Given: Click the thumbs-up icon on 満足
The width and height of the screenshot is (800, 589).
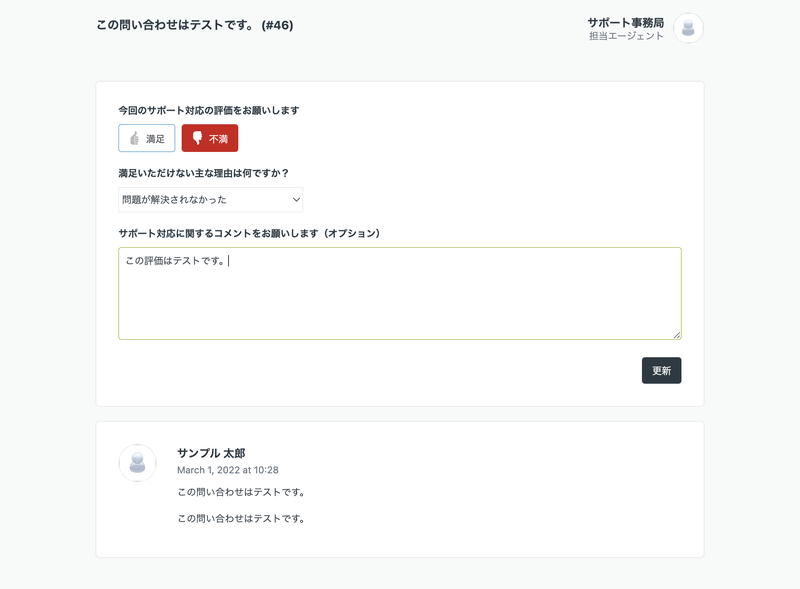Looking at the screenshot, I should (134, 138).
